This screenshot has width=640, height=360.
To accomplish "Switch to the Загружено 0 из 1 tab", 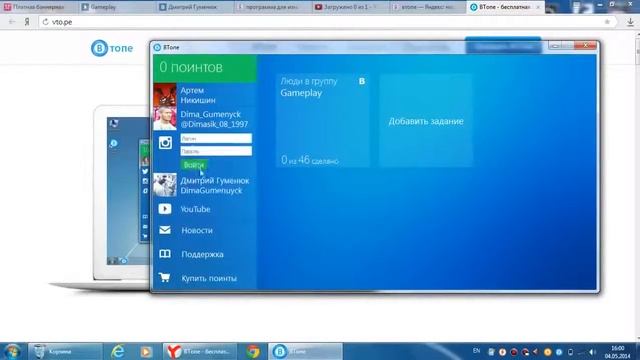I will (x=350, y=7).
